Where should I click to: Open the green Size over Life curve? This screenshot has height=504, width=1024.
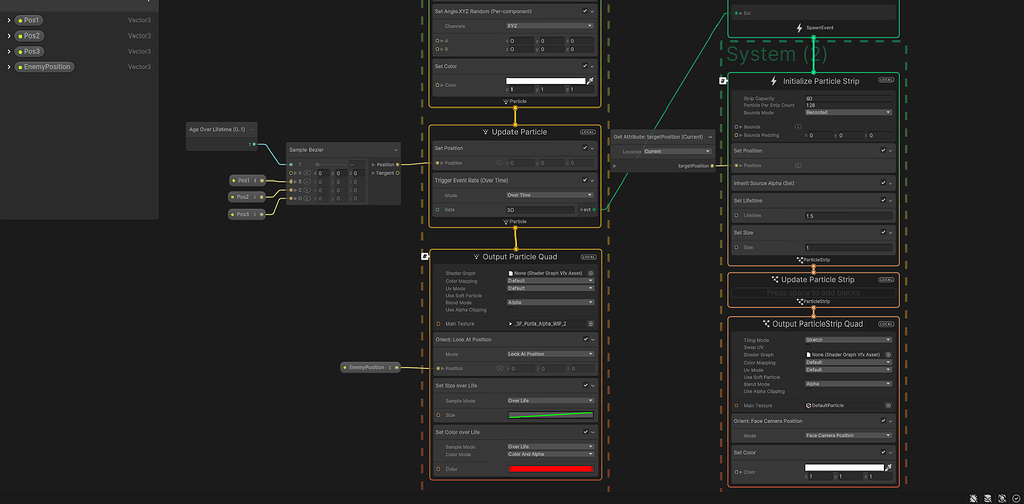point(551,415)
